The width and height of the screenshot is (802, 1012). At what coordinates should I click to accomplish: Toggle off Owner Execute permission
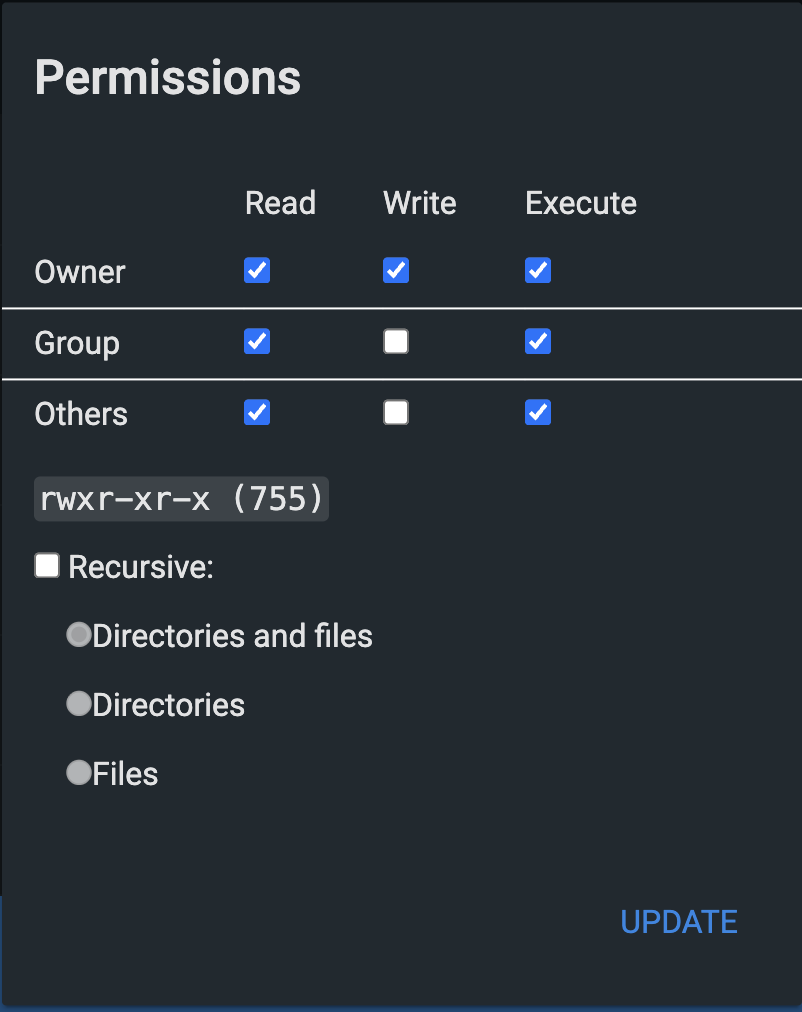(x=538, y=270)
